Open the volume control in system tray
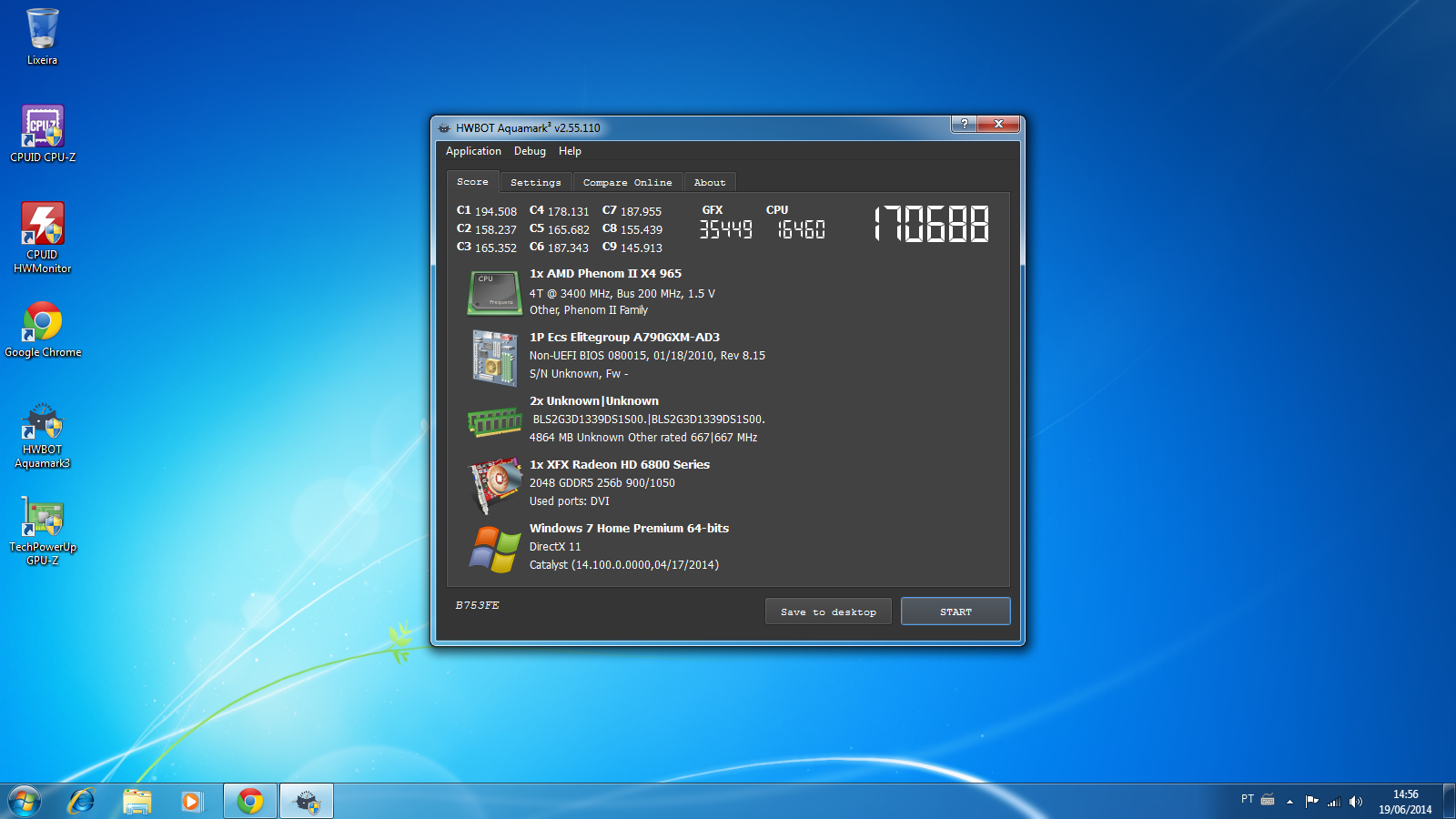Image resolution: width=1456 pixels, height=819 pixels. (x=1356, y=802)
